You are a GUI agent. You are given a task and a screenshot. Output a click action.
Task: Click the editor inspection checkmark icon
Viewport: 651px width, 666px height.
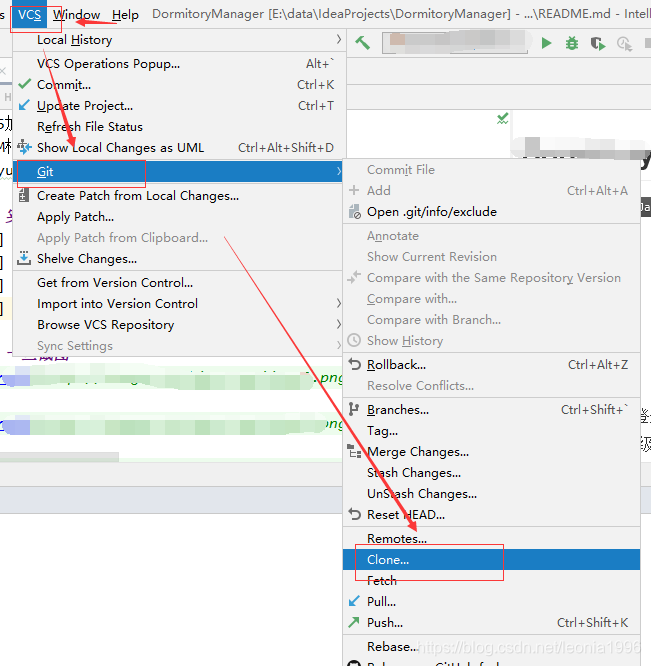click(503, 119)
